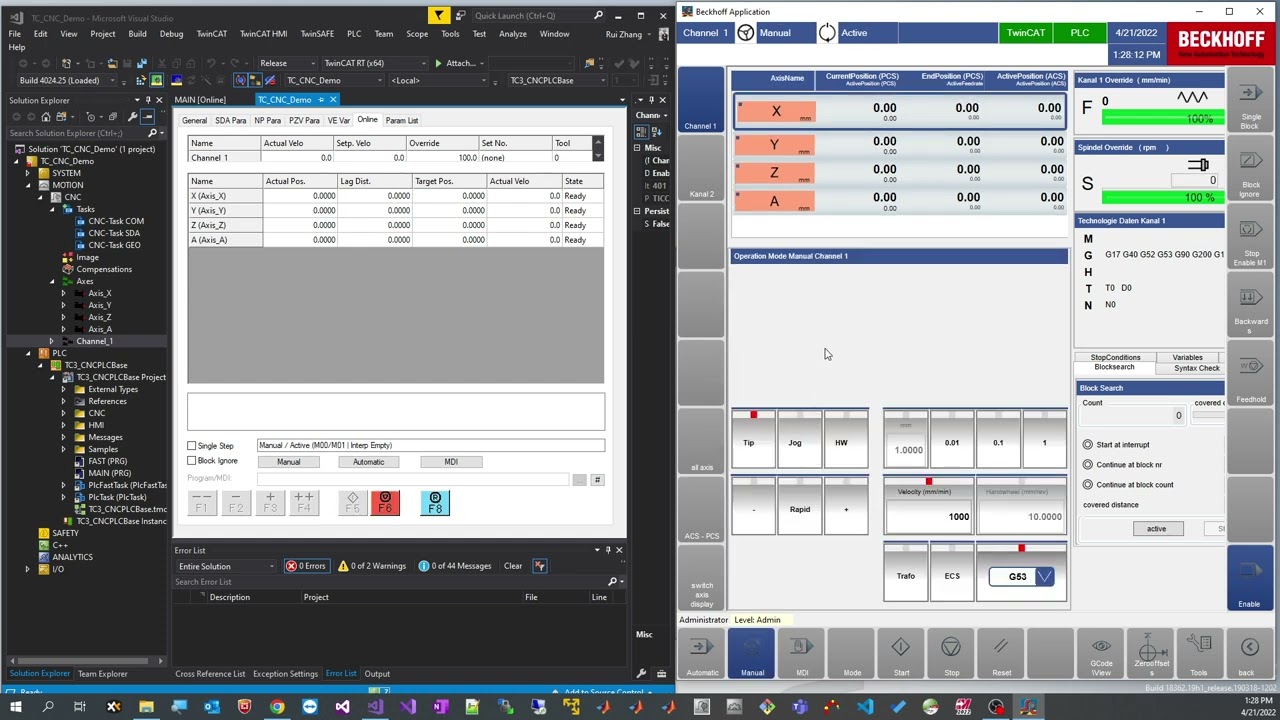Adjust the feed override F green bar
Viewport: 1280px width, 720px height.
tap(1164, 118)
